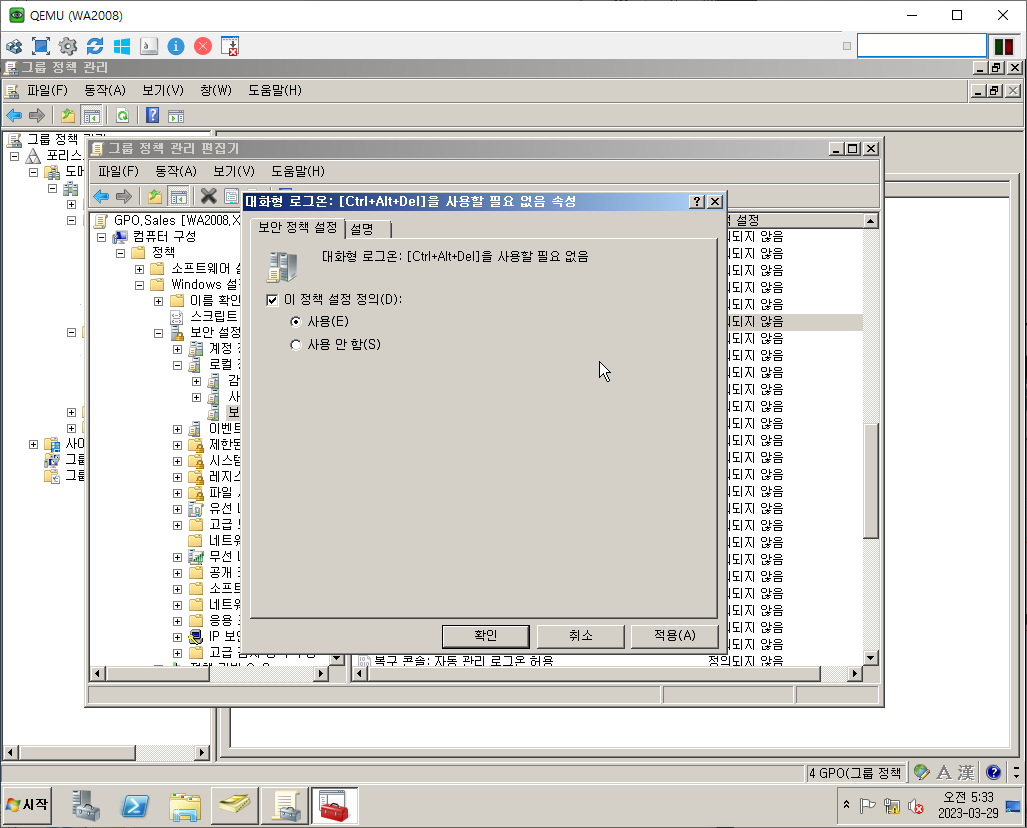Click help icon in Group Policy Management toolbar
The image size is (1027, 828).
(x=153, y=115)
